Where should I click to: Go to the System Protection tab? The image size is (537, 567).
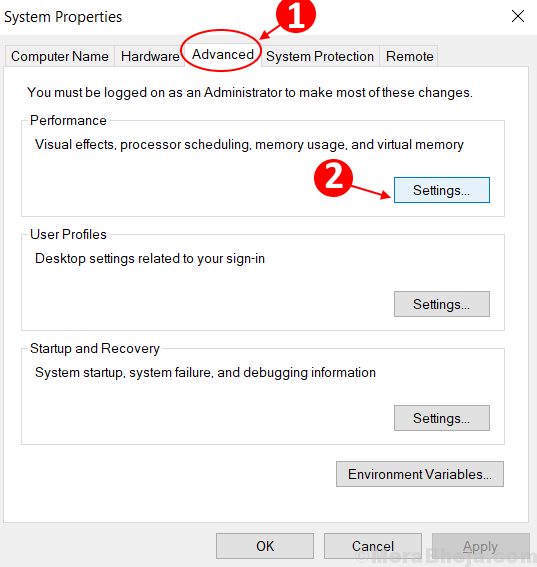pos(320,56)
